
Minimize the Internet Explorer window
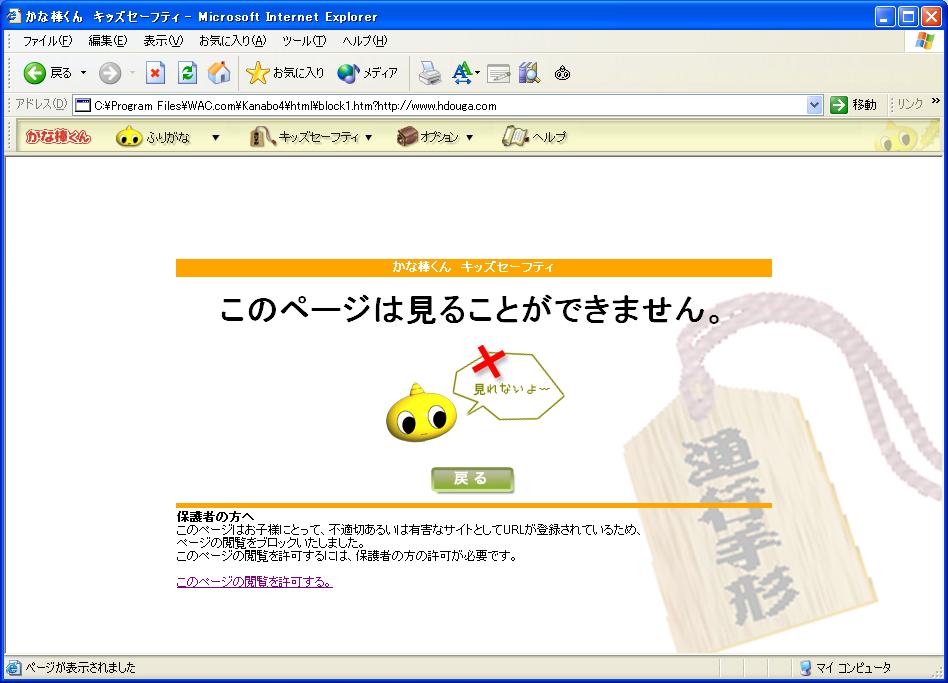(x=885, y=16)
